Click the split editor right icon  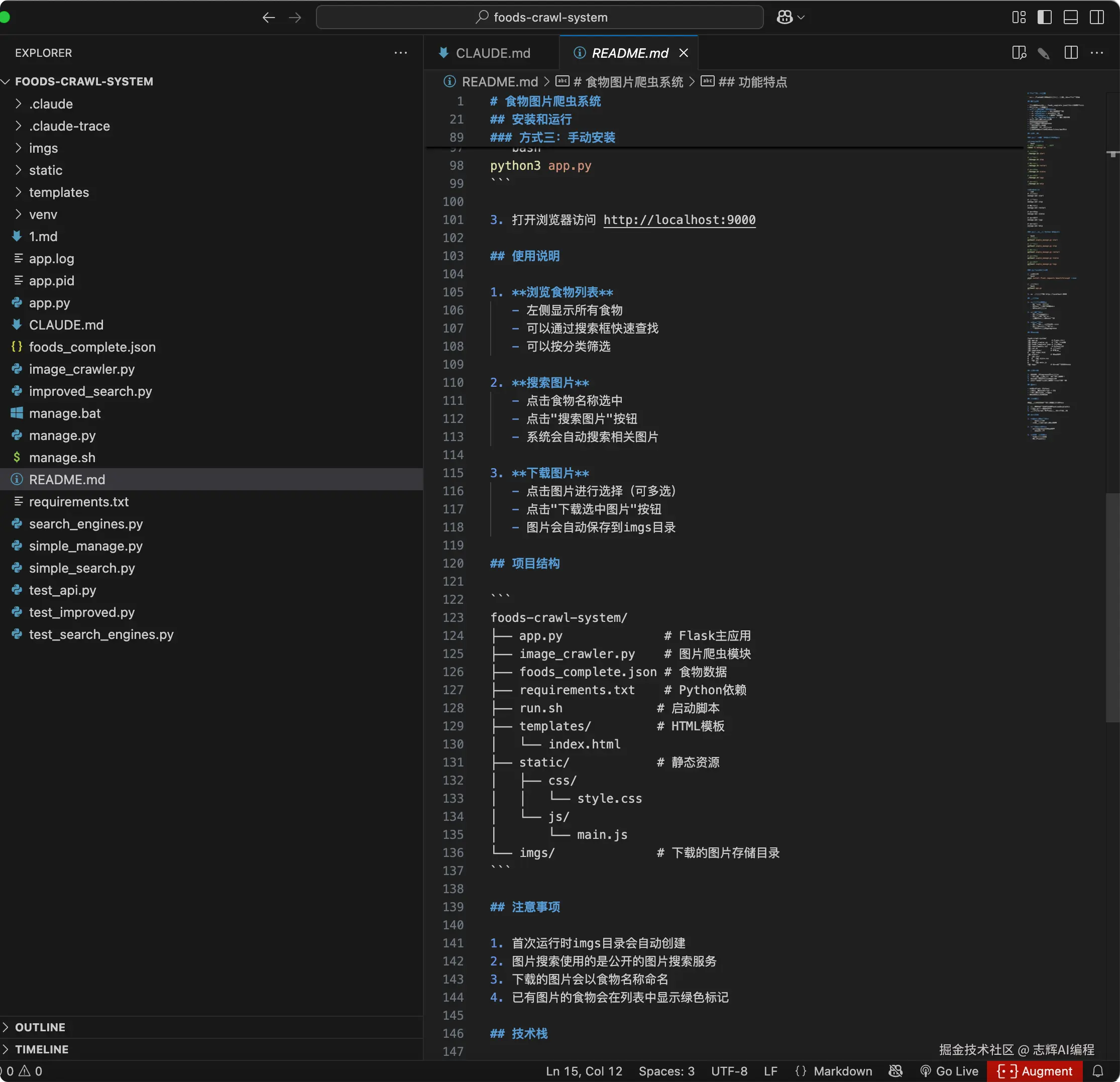point(1071,53)
